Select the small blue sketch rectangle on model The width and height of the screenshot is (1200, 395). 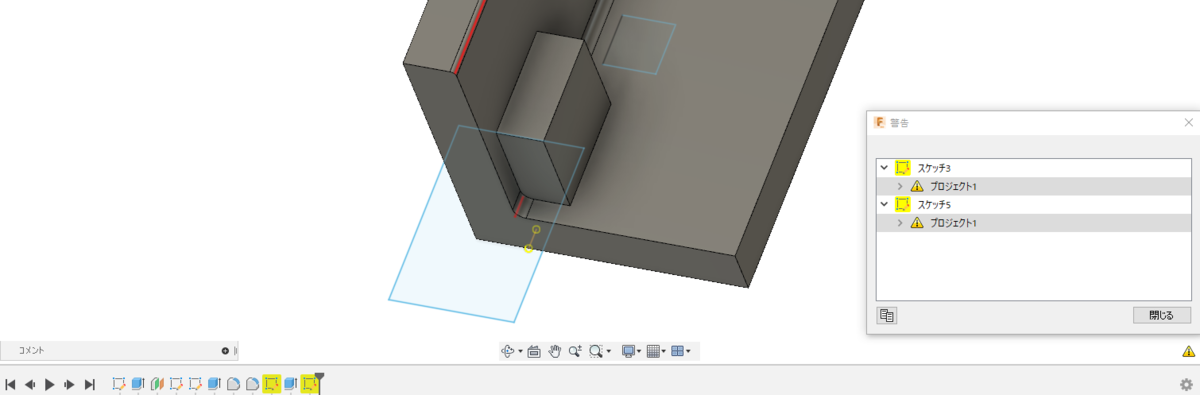(x=640, y=44)
